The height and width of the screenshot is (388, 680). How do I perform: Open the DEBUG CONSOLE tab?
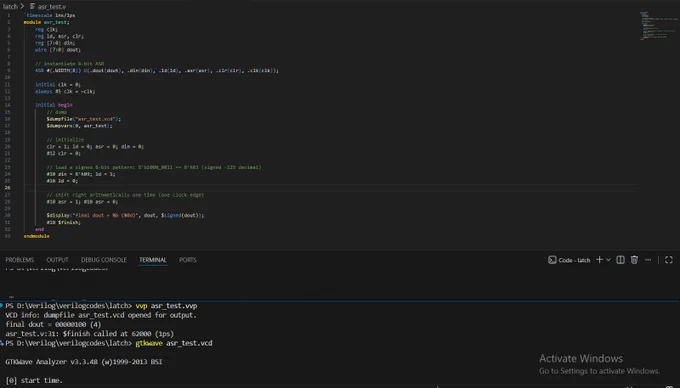[104, 260]
